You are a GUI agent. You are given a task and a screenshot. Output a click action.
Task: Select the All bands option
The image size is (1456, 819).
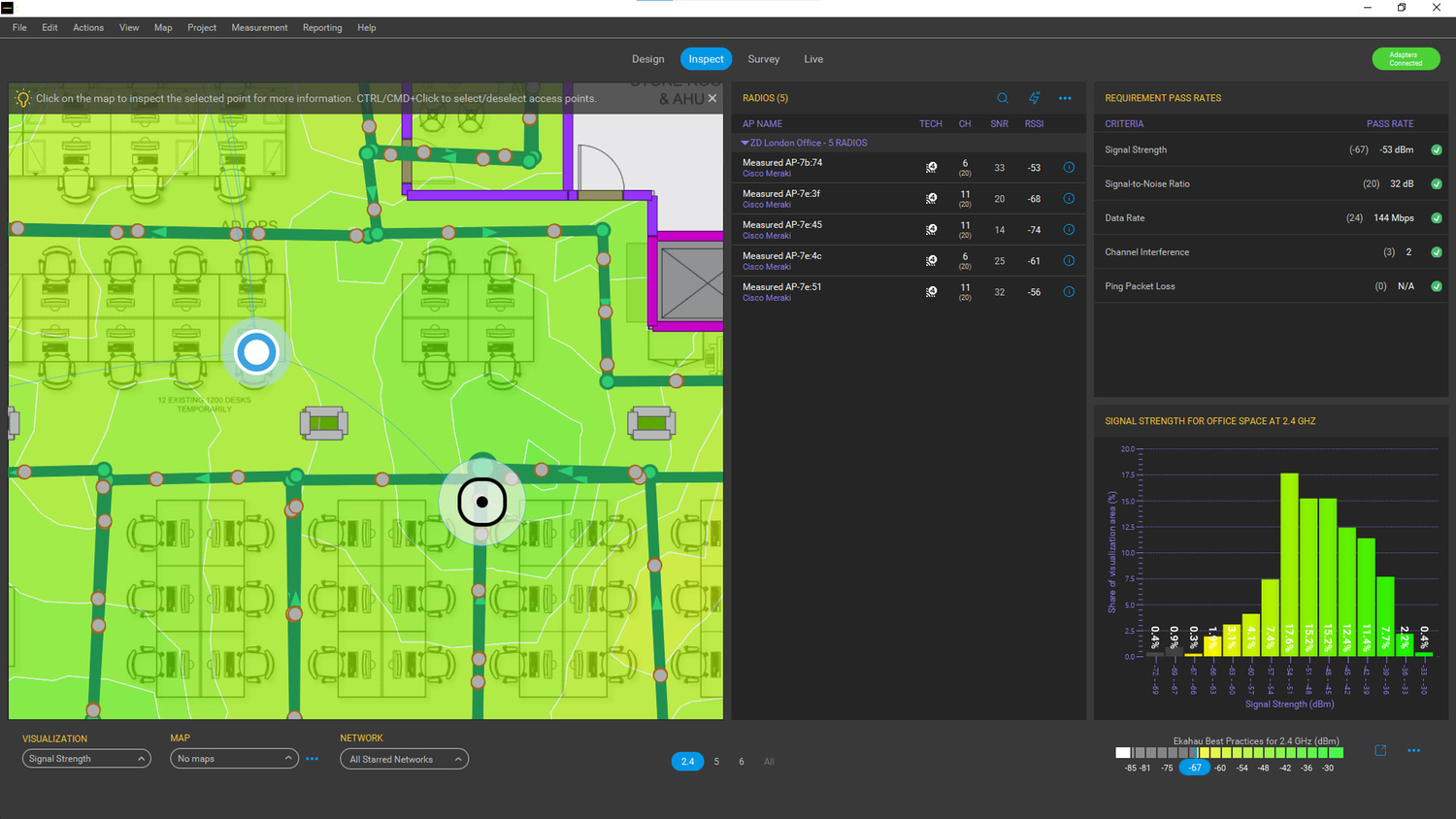pyautogui.click(x=768, y=761)
